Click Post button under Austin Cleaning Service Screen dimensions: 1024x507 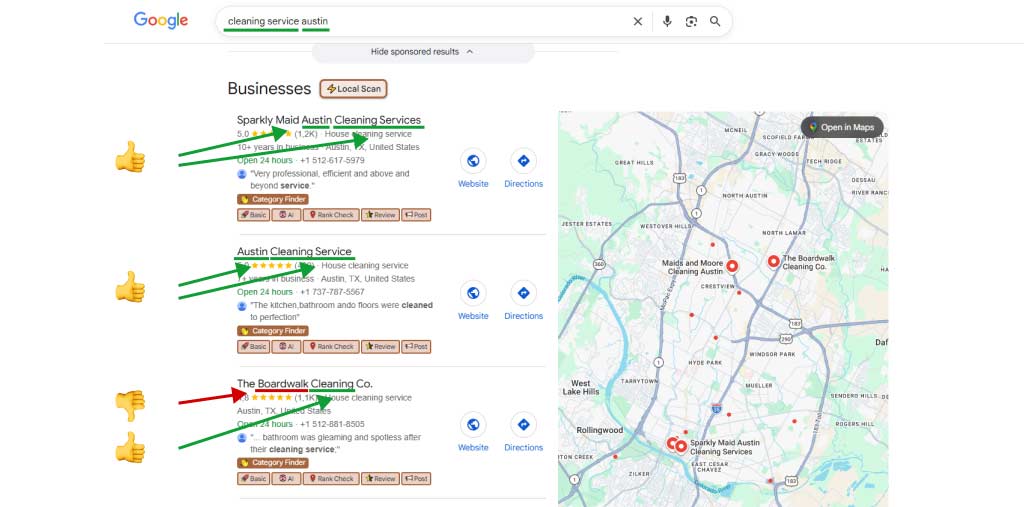[x=416, y=347]
